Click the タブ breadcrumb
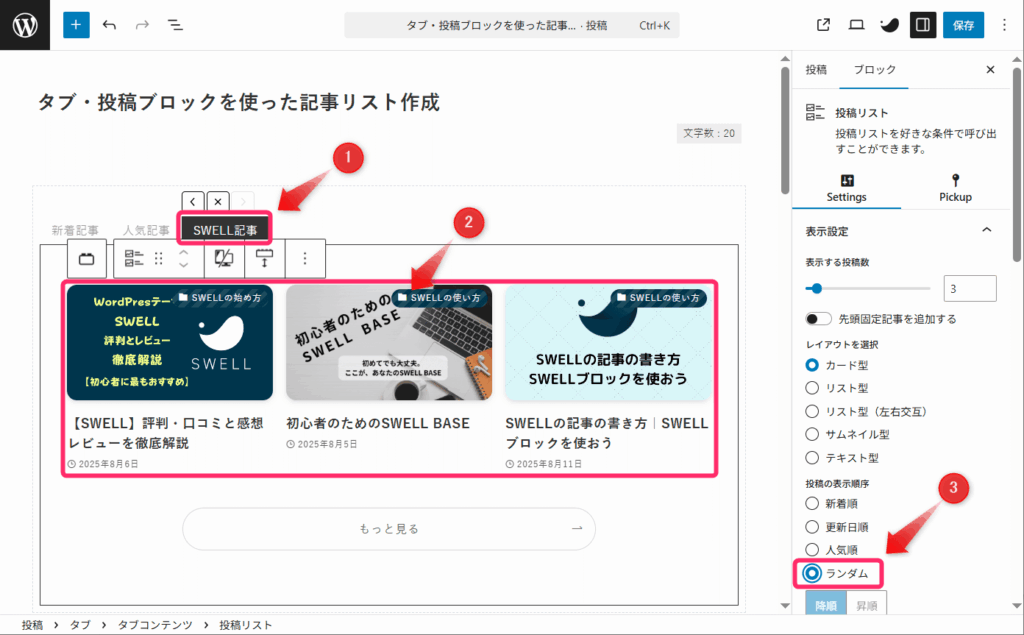The height and width of the screenshot is (635, 1024). coord(80,625)
